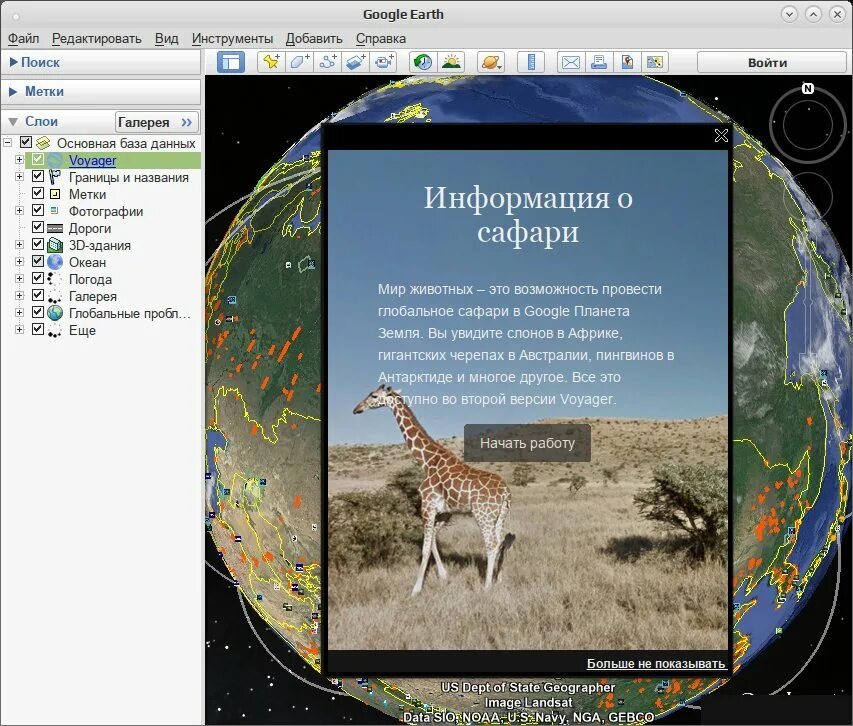This screenshot has width=853, height=726.
Task: Uncheck the Еще layer checkbox
Action: point(38,329)
